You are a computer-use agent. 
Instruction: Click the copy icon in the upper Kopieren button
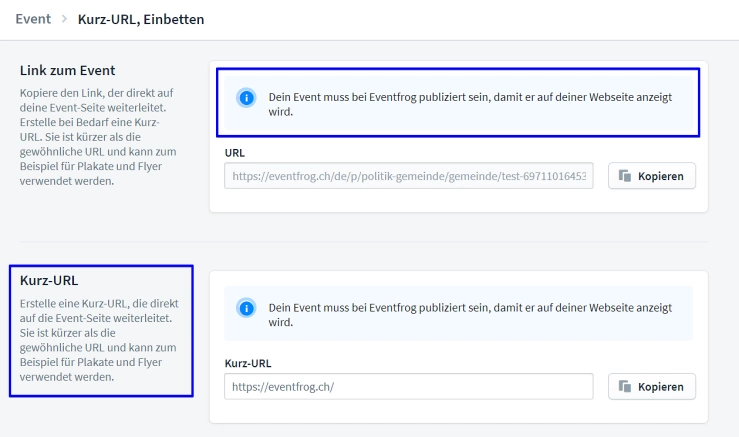point(625,176)
